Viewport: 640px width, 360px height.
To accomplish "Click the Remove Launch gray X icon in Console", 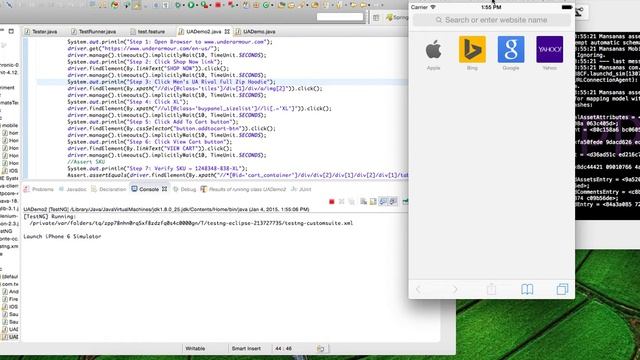I will pos(342,202).
